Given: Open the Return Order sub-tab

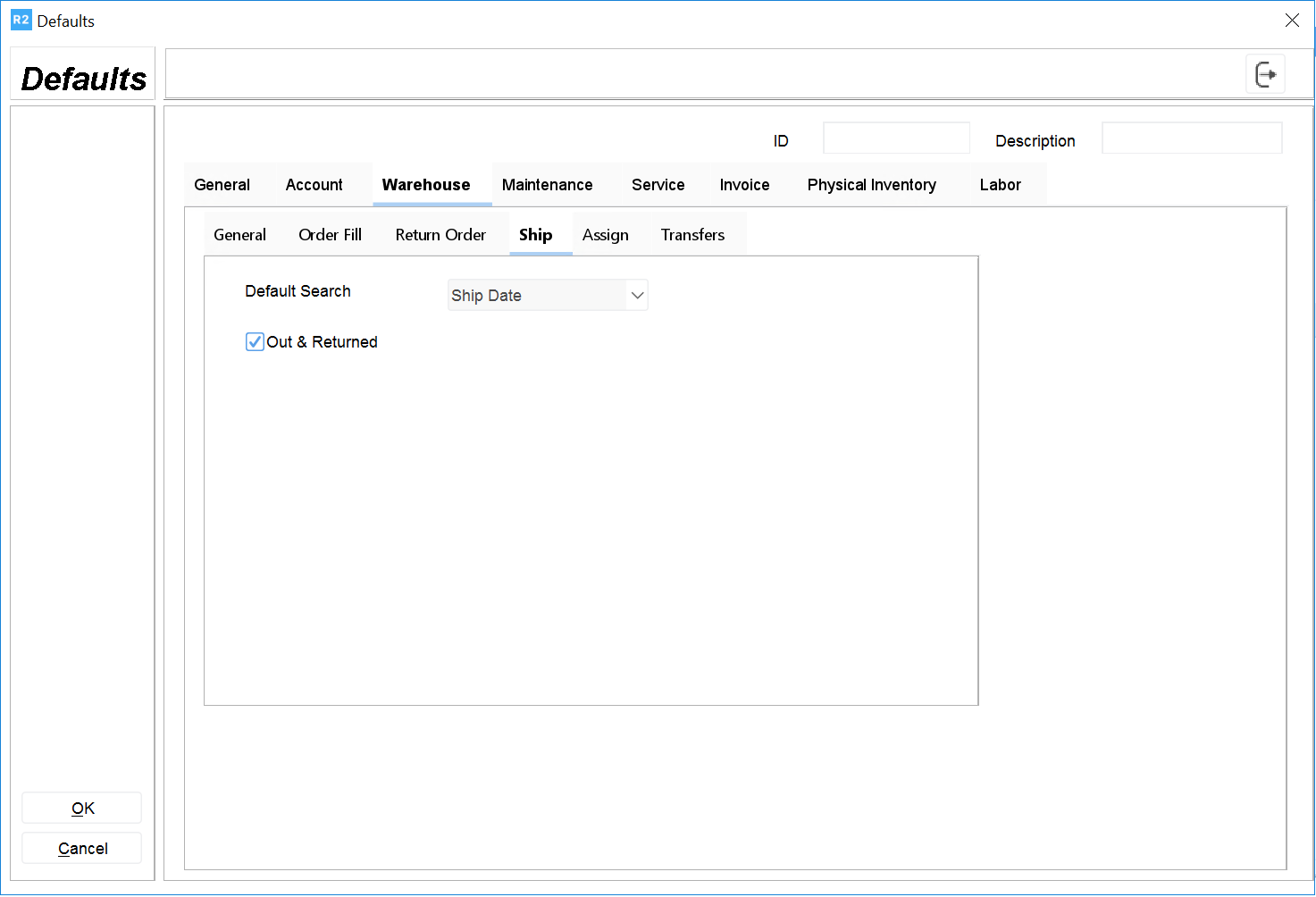Looking at the screenshot, I should tap(440, 235).
